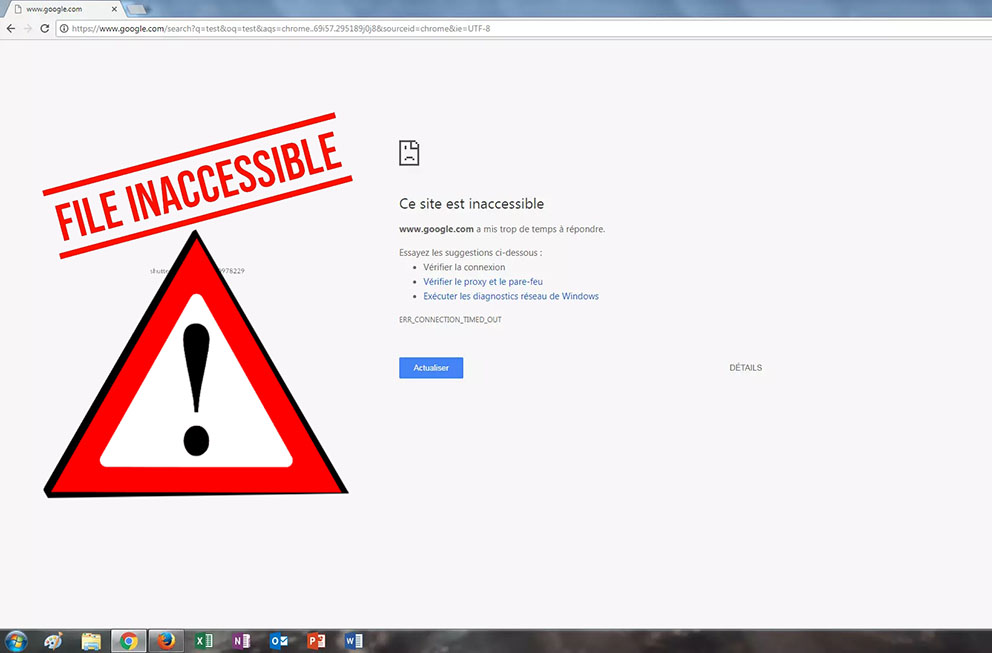Open Vérifier le proxy et le pare-feu link
Image resolution: width=992 pixels, height=653 pixels.
[x=483, y=282]
